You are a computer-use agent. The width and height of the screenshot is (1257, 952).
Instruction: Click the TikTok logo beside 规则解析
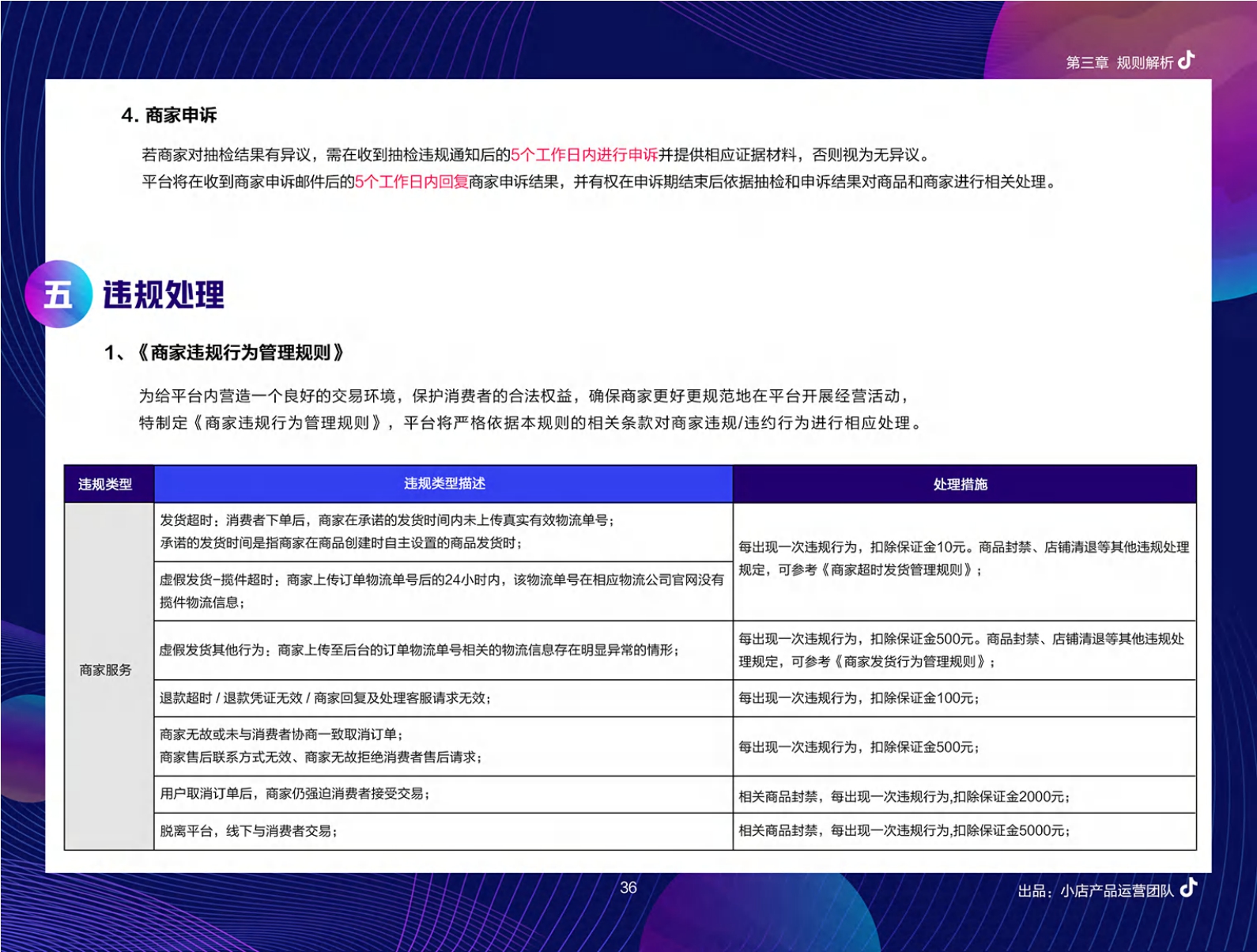[x=1186, y=61]
